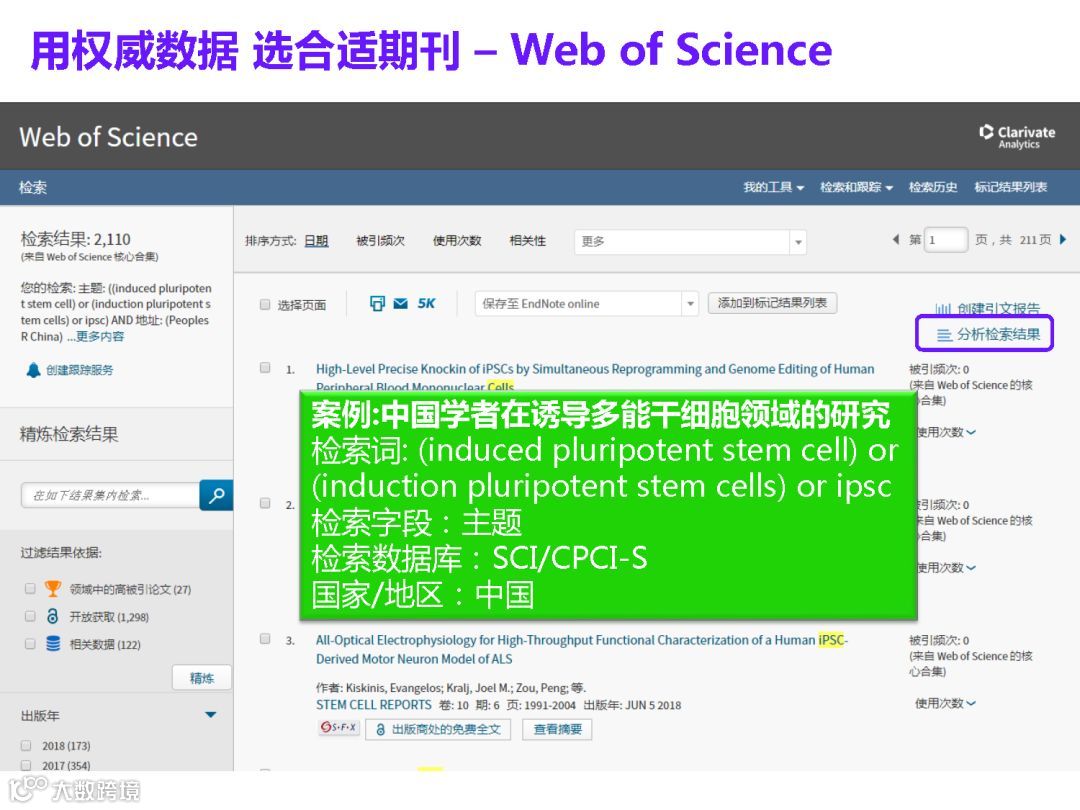Expand 使用次数 for result 1

tap(946, 433)
